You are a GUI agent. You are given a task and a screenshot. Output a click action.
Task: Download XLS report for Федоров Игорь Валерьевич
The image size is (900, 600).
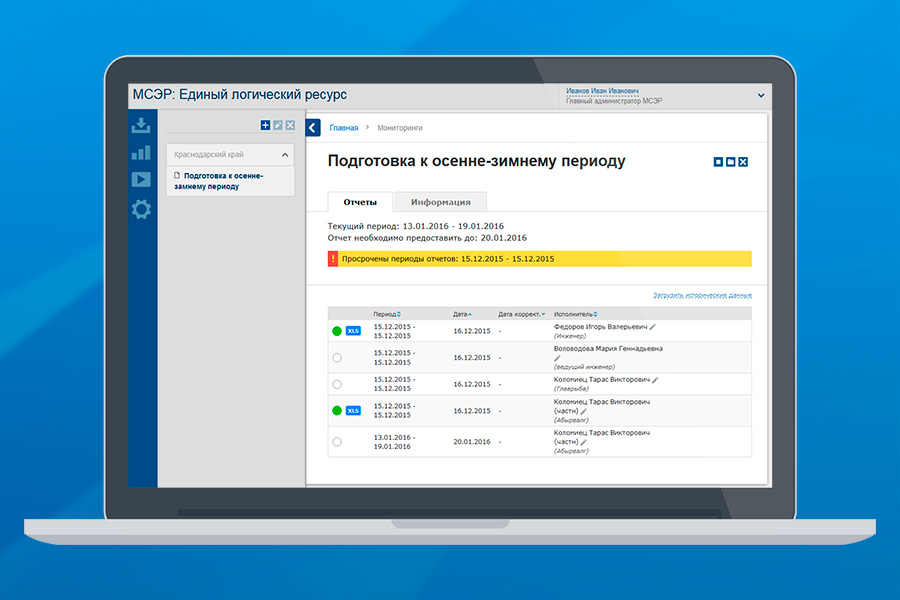pyautogui.click(x=353, y=330)
